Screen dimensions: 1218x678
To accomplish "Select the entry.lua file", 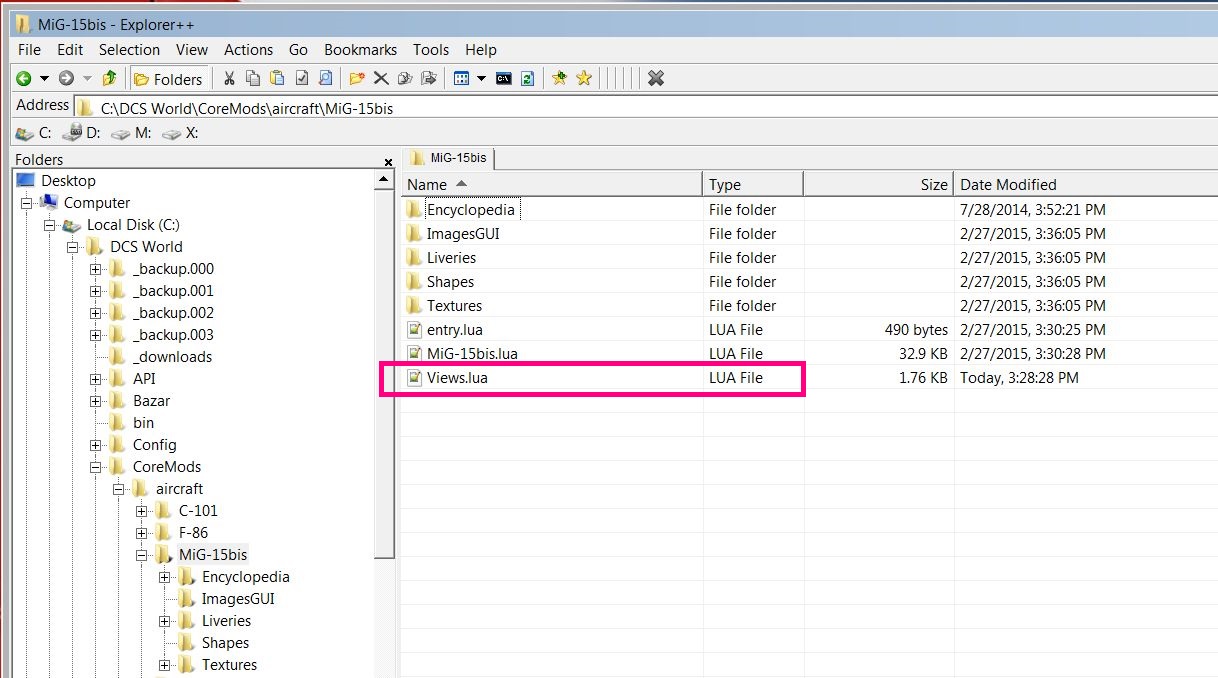I will click(455, 330).
